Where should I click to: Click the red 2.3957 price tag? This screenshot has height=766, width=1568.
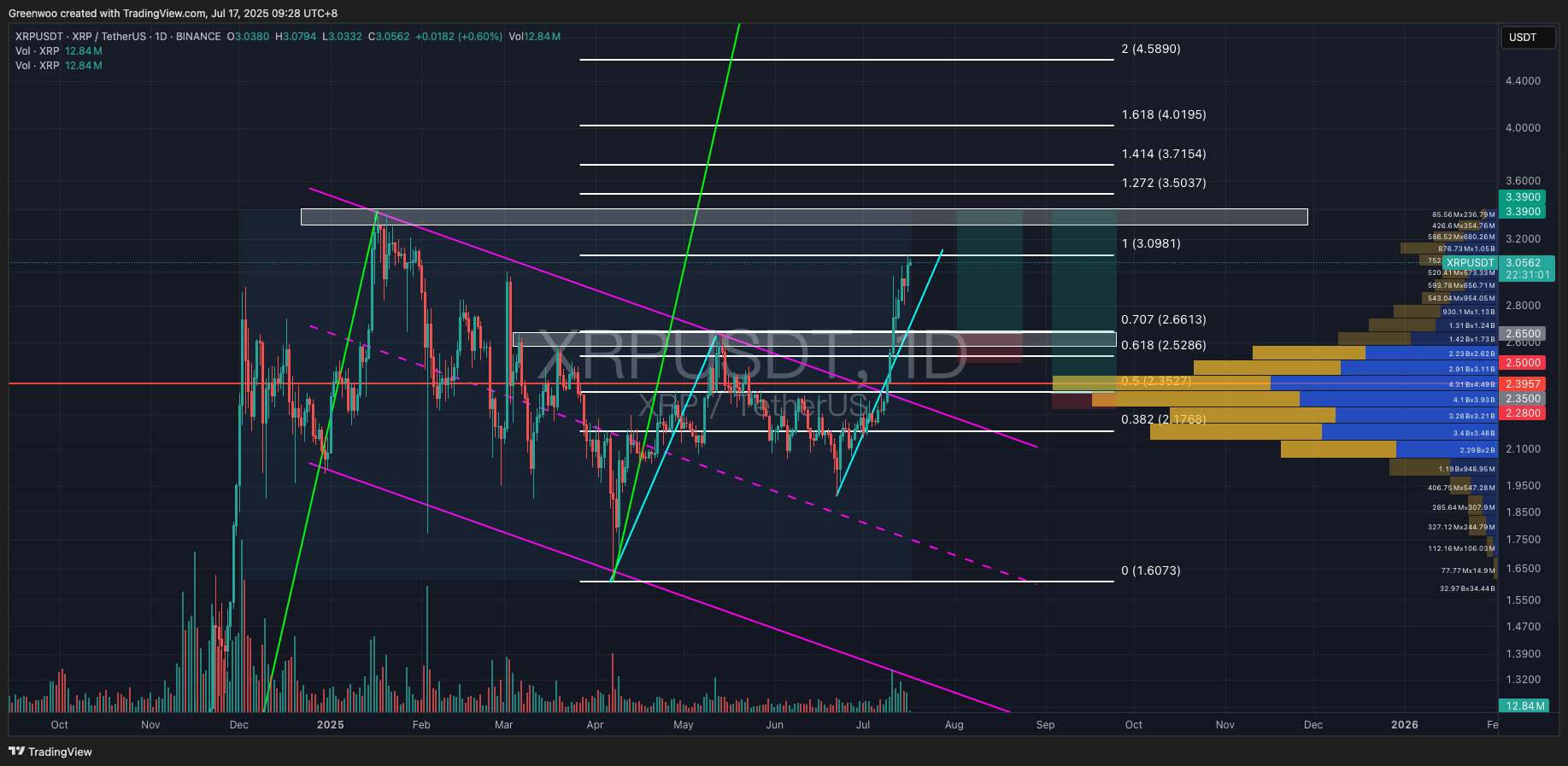pos(1523,384)
